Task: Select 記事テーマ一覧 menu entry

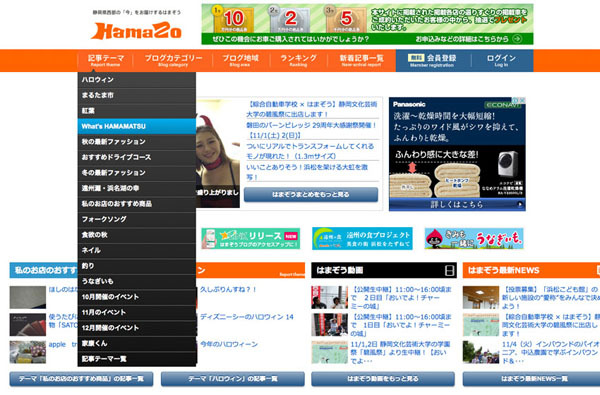Action: [x=137, y=359]
